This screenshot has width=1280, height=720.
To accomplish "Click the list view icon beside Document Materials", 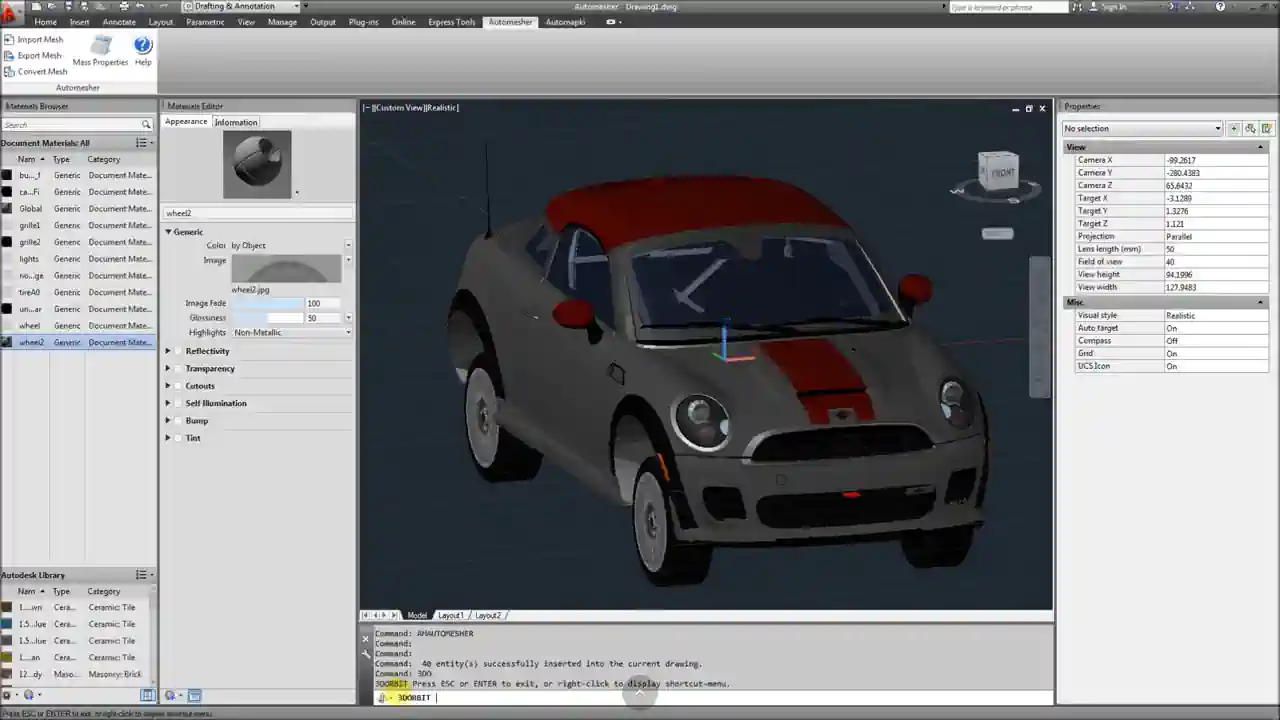I will click(x=140, y=142).
